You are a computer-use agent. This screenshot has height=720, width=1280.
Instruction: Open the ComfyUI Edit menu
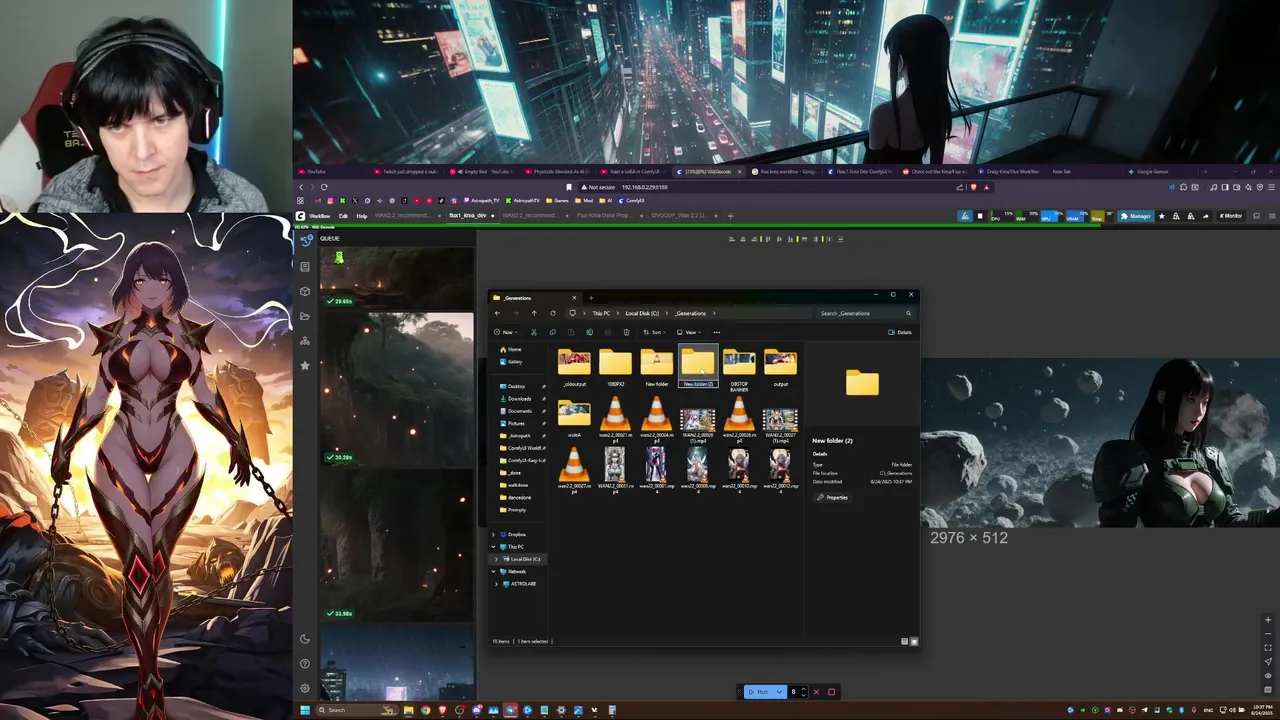[x=343, y=216]
